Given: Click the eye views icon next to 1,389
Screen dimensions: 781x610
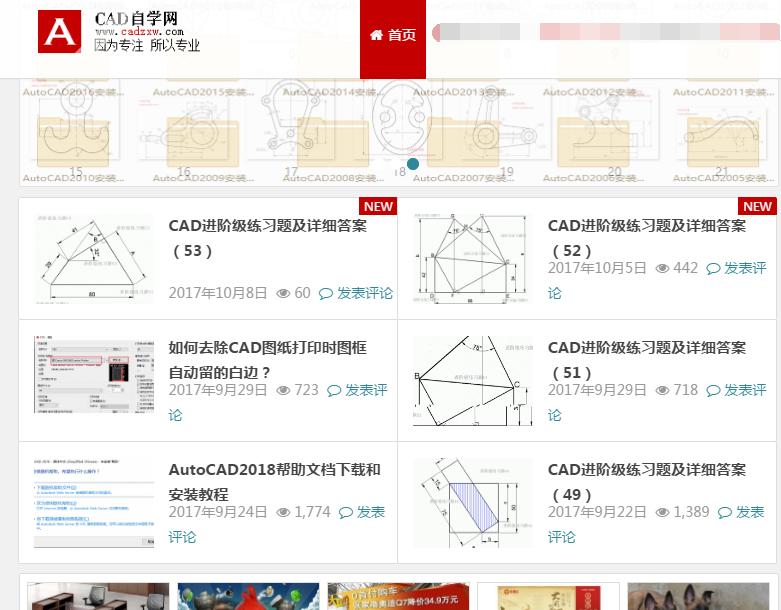Looking at the screenshot, I should (x=662, y=512).
